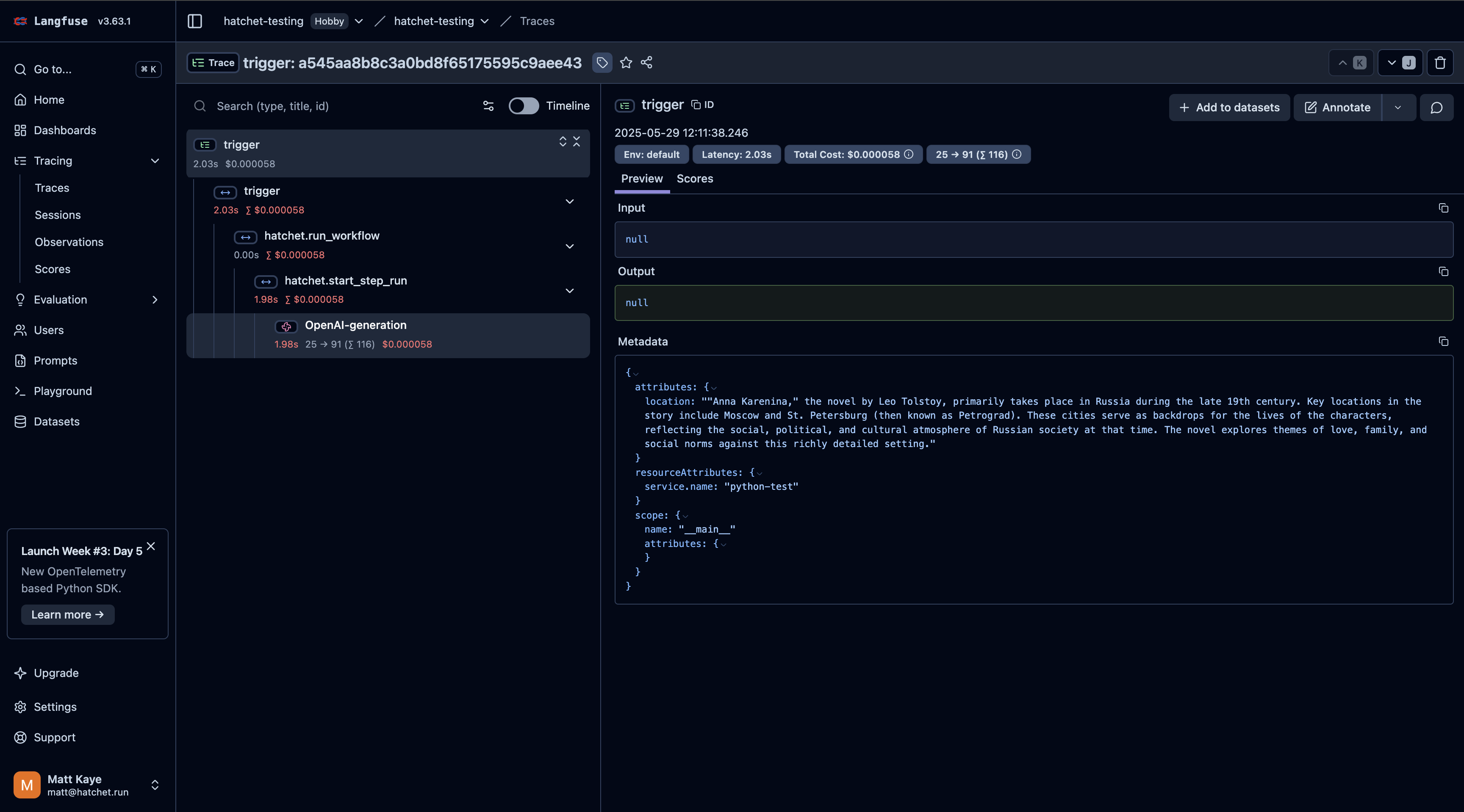This screenshot has width=1464, height=812.
Task: Click the Add to datasets button
Action: click(1229, 107)
